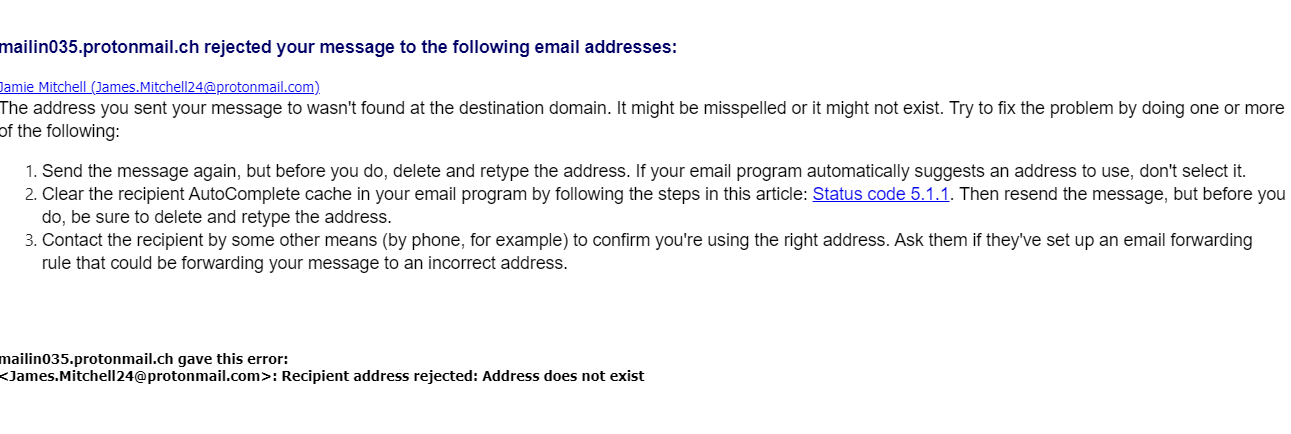Click the 'rule that could be forwarding' line
This screenshot has height=434, width=1291.
coord(304,264)
